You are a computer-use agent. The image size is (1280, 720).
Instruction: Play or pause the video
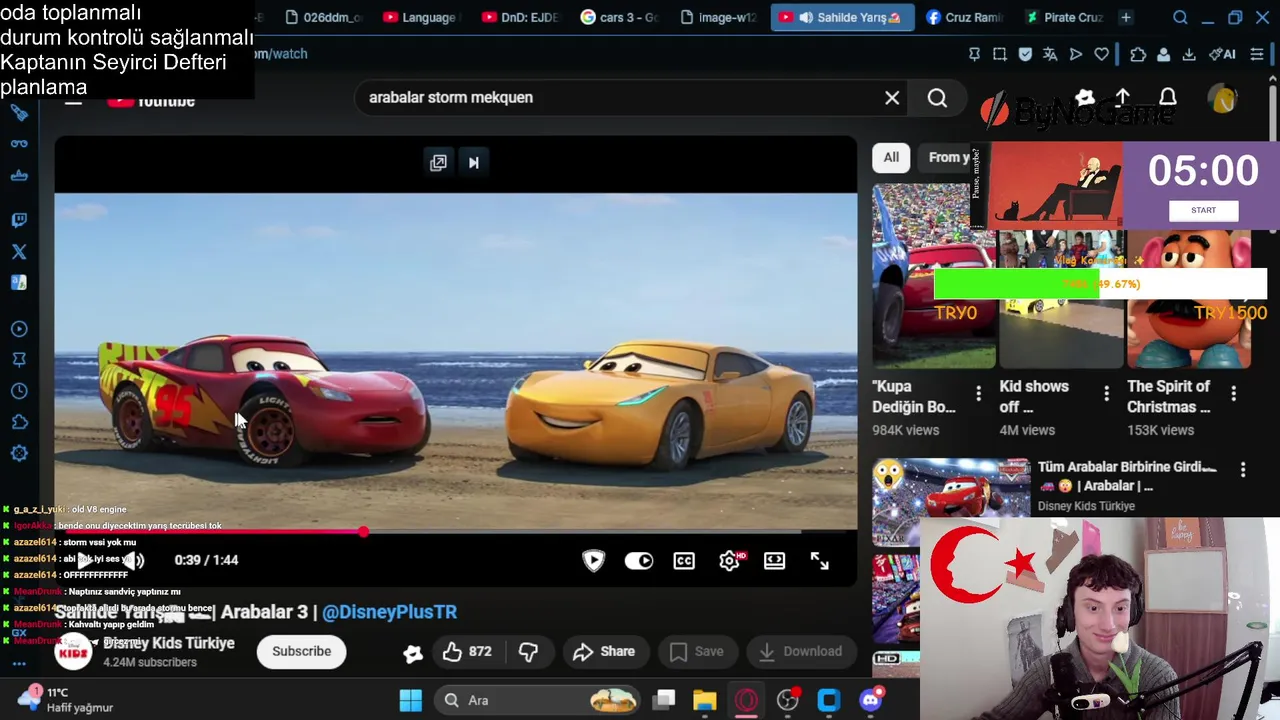tap(87, 561)
